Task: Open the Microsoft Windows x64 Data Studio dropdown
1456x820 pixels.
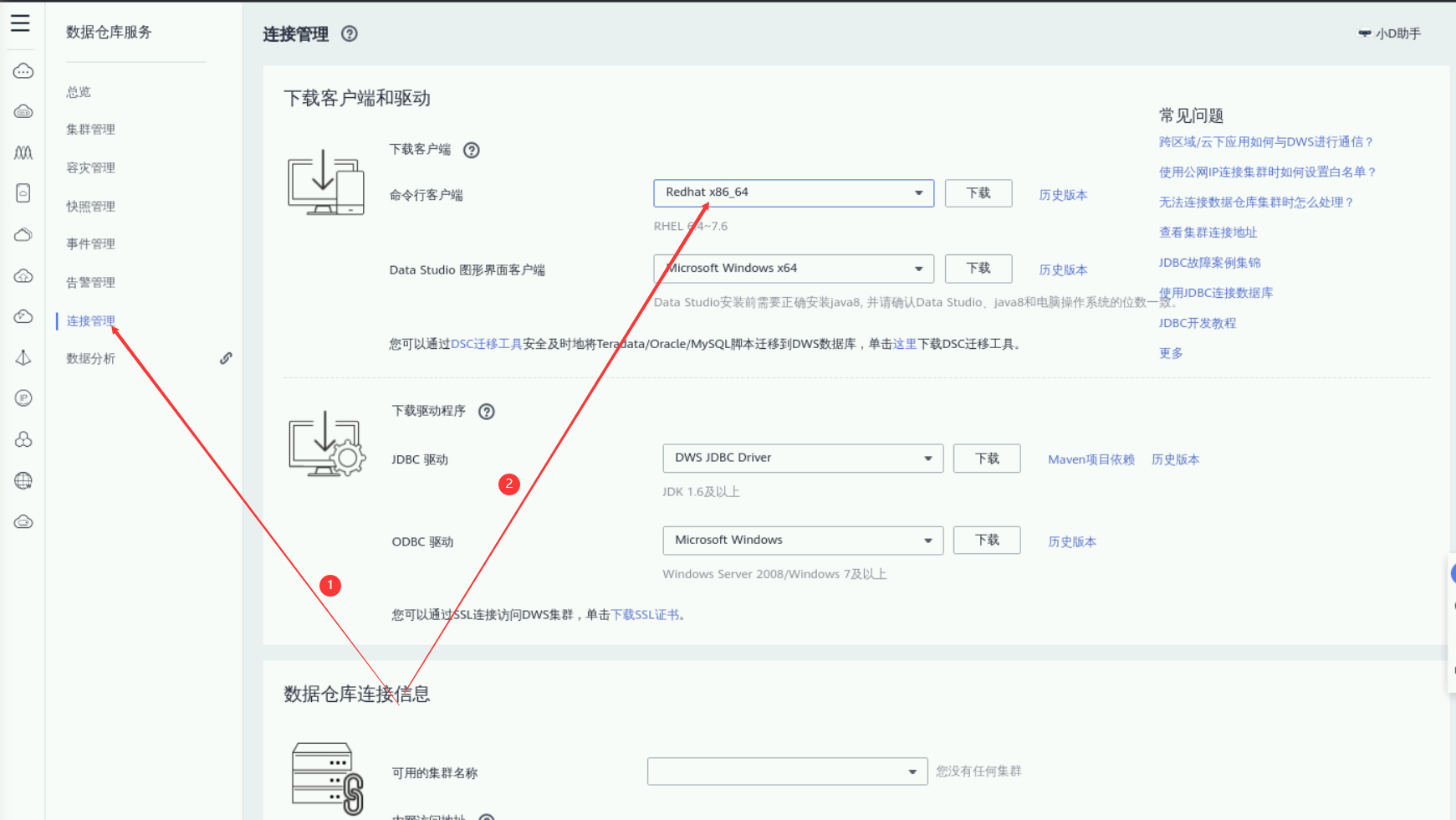Action: [794, 269]
